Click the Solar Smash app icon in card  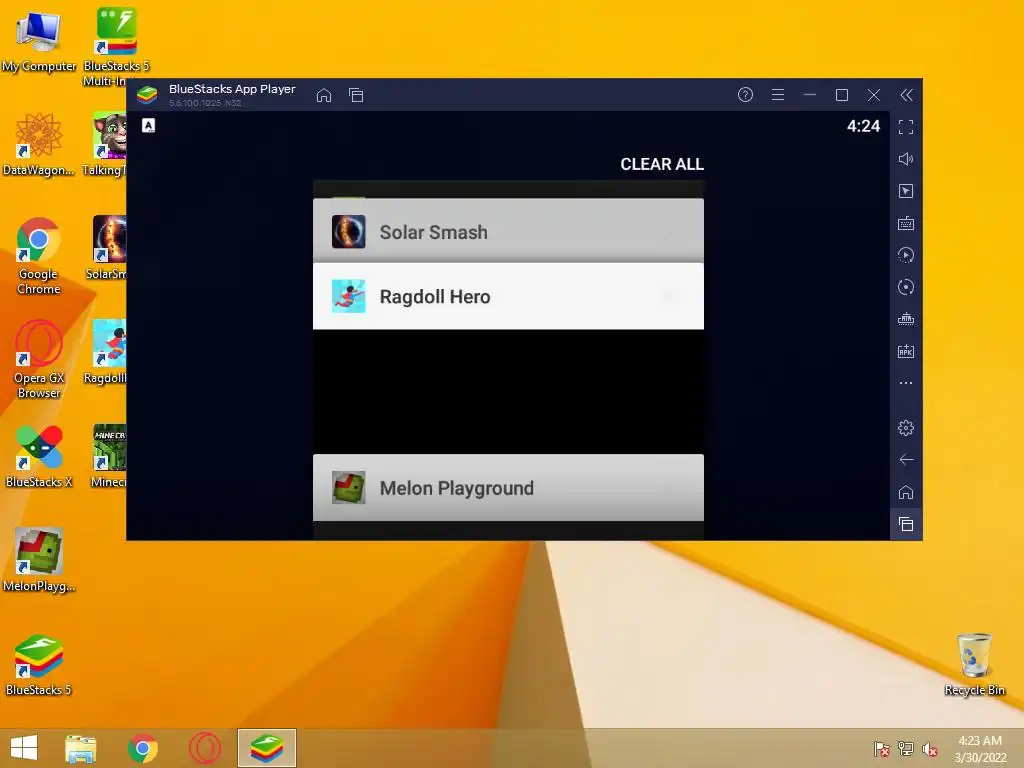point(349,232)
